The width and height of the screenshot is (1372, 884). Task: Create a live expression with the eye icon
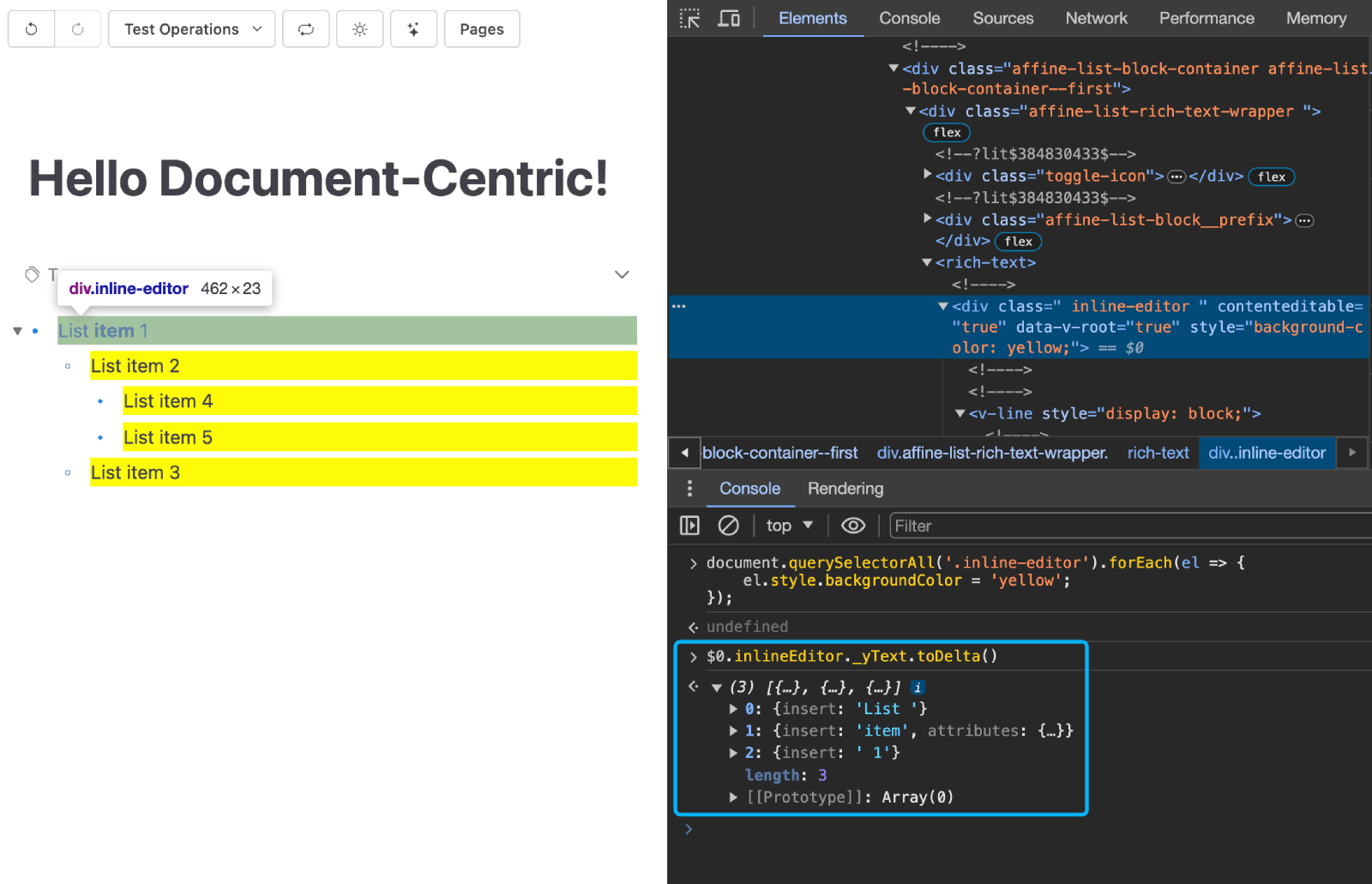click(x=852, y=525)
